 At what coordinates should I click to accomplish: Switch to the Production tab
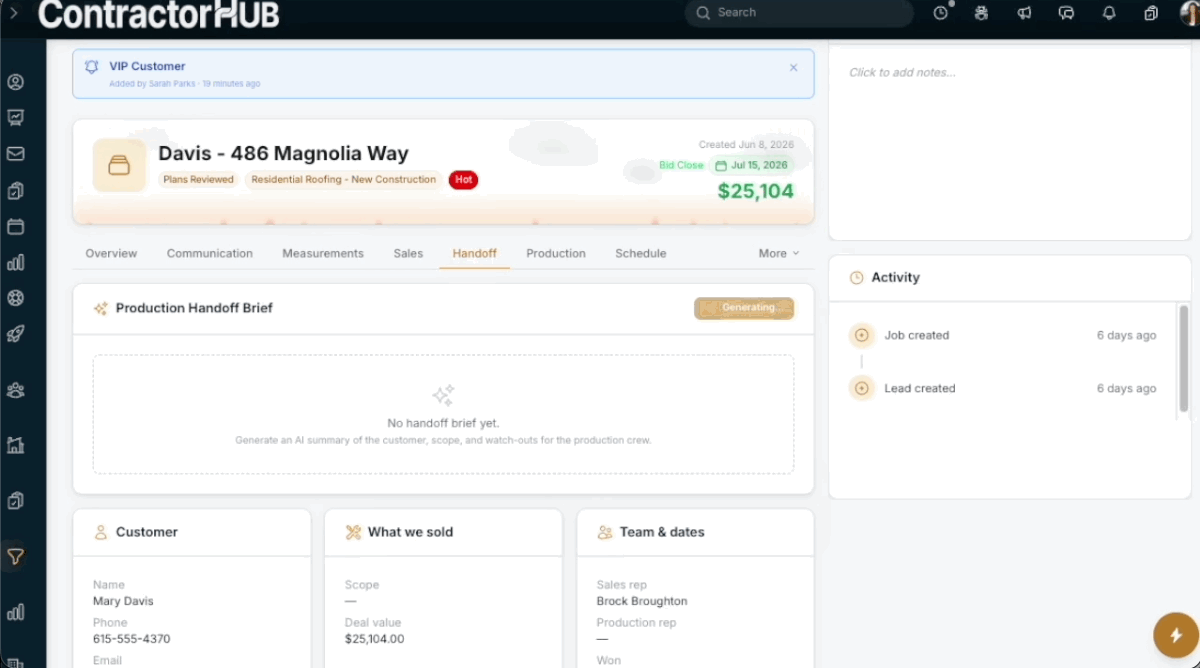(556, 253)
